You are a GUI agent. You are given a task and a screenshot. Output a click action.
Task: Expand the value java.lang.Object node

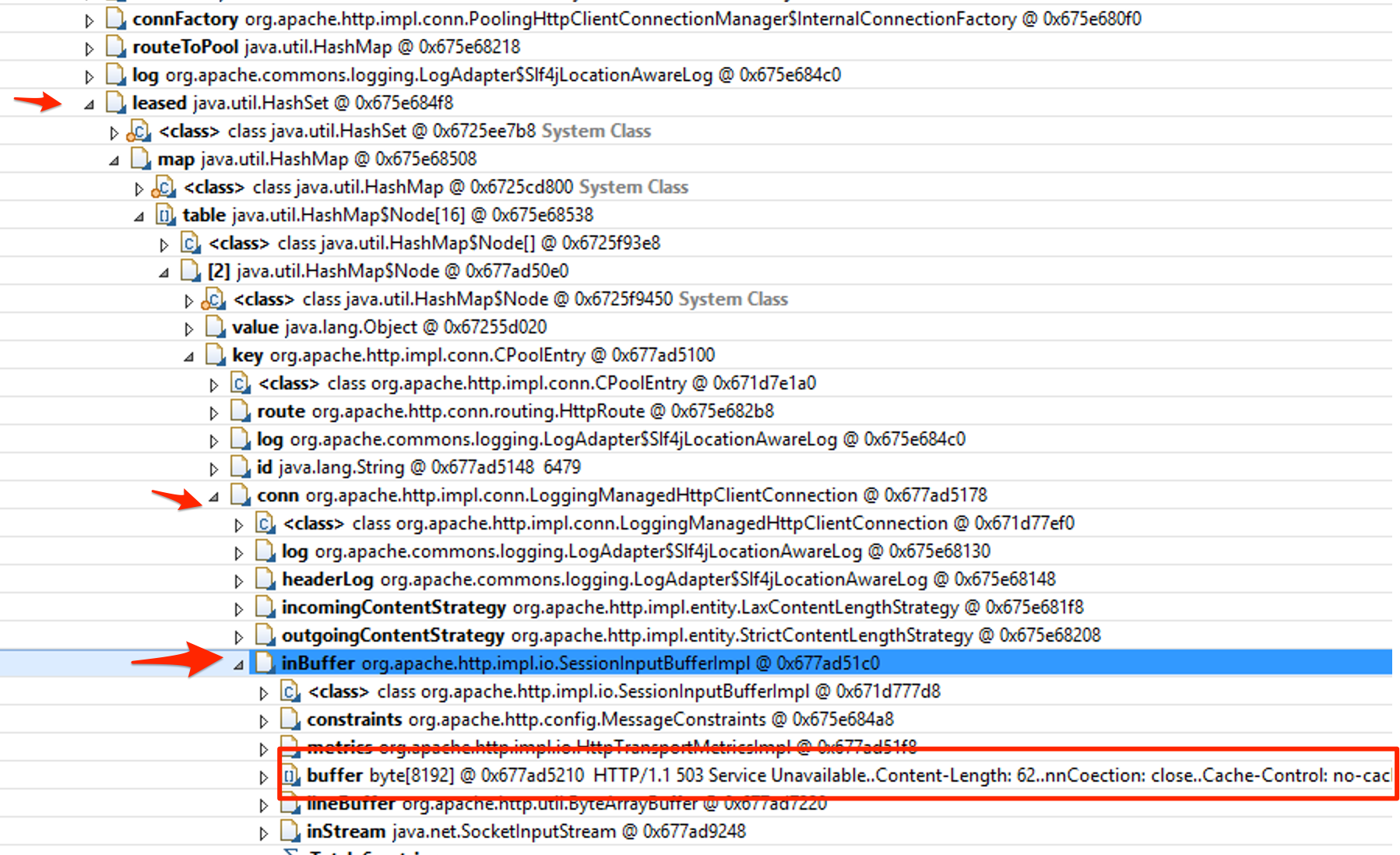coord(188,327)
